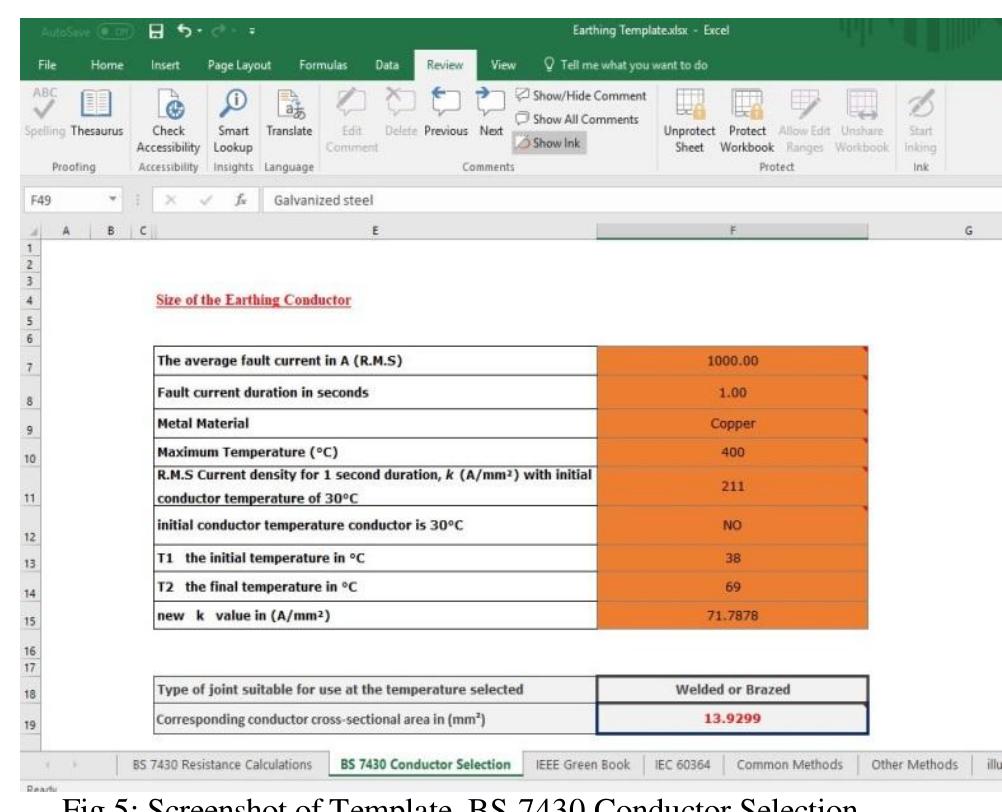Toggle Show Ink button

(549, 143)
